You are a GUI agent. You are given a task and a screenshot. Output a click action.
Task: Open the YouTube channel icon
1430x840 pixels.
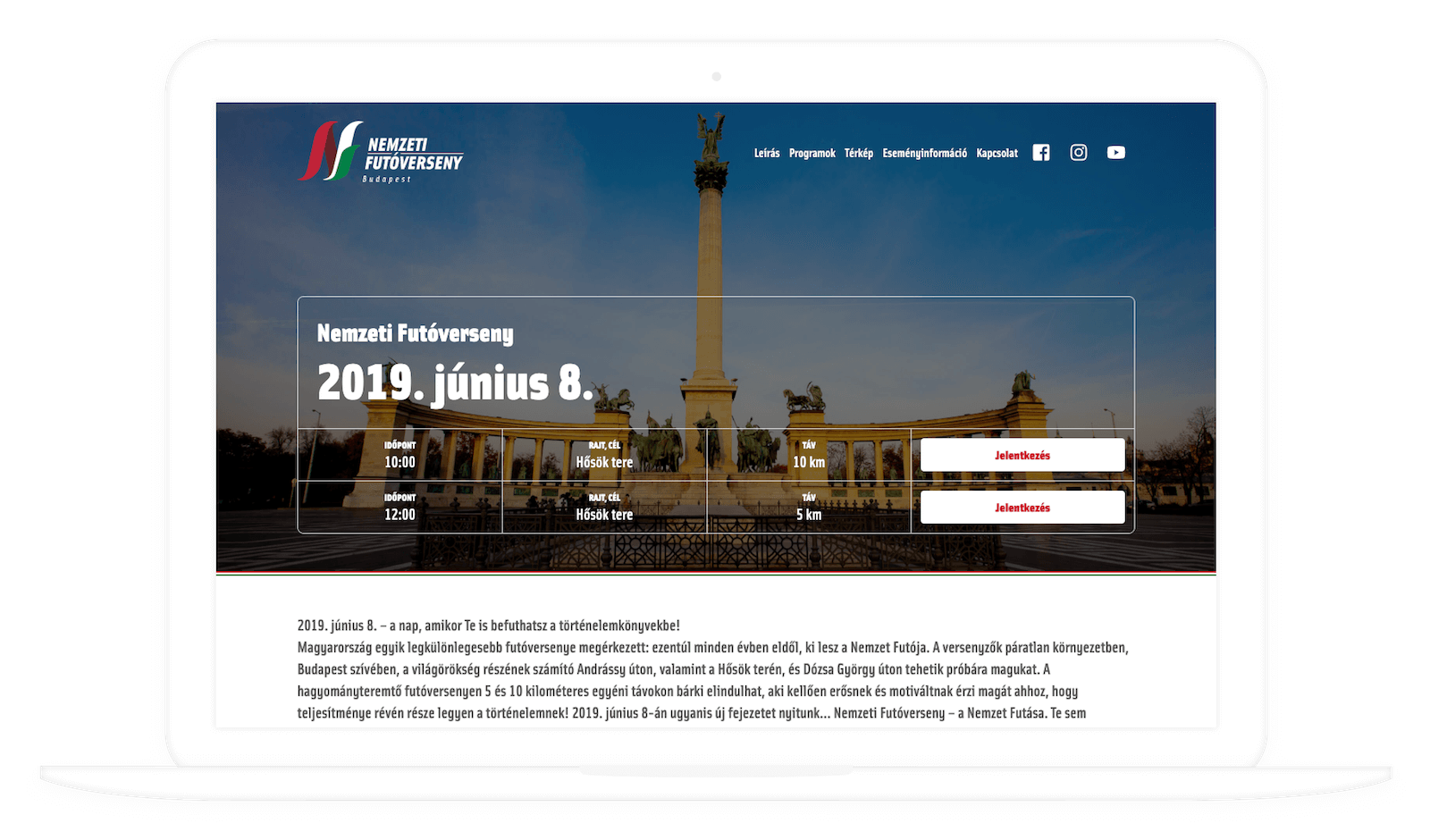[1116, 153]
